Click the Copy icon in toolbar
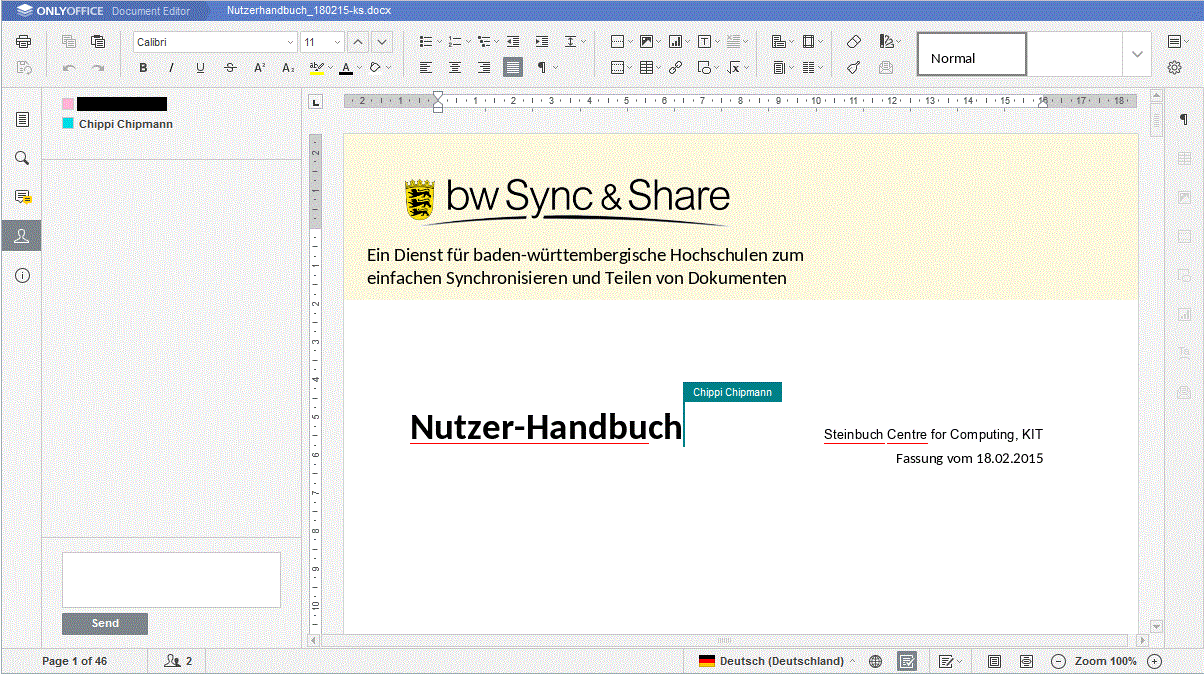Screen dimensions: 1204x676 [69, 41]
